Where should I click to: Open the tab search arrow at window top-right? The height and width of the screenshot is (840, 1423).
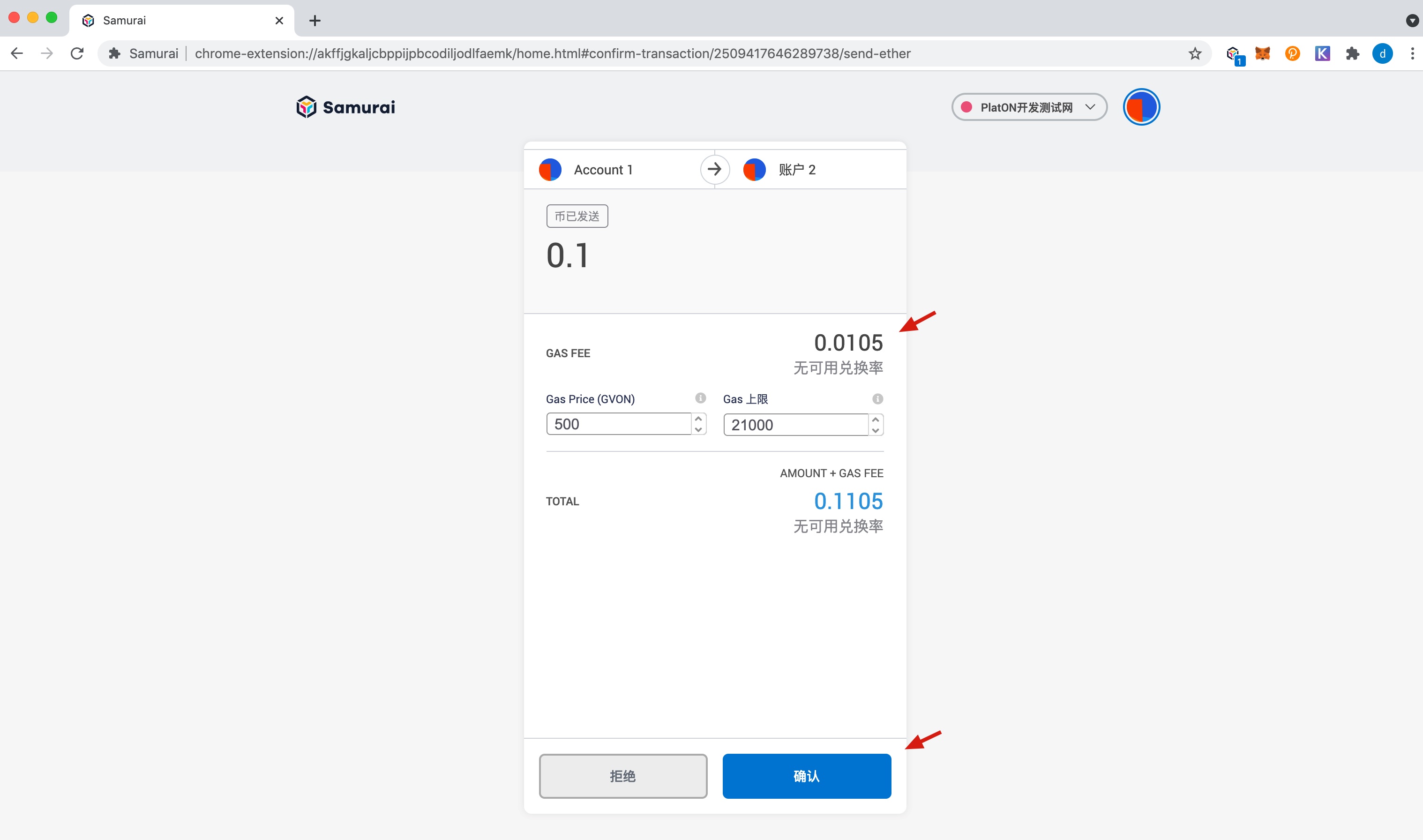point(1411,20)
